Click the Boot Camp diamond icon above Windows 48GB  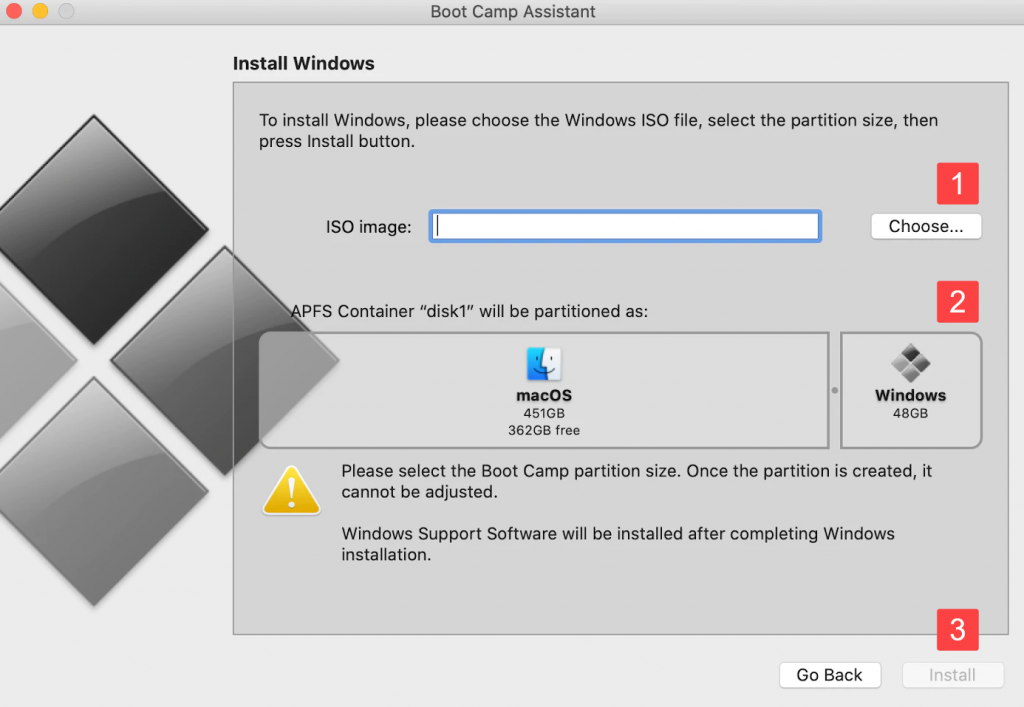pyautogui.click(x=910, y=365)
